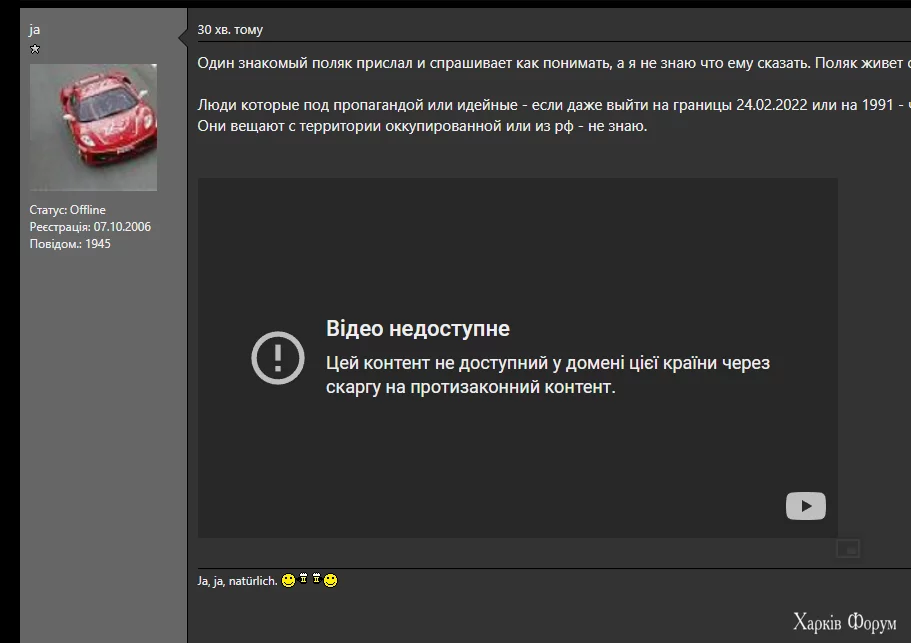This screenshot has height=643, width=911.
Task: Click the first chess-piece emoticon after natürlich
Action: pos(303,579)
